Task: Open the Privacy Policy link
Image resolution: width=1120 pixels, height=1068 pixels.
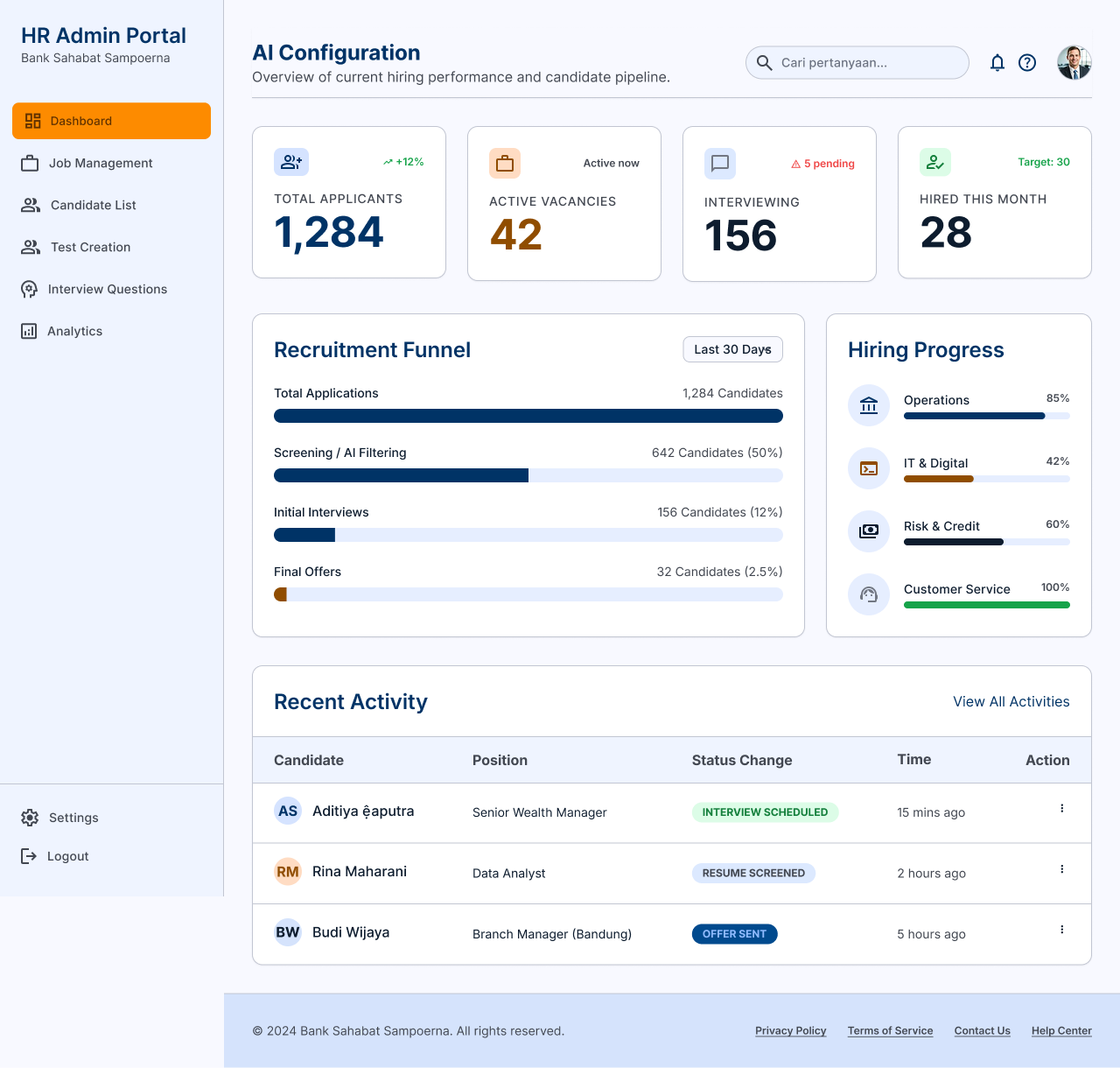Action: [791, 1031]
